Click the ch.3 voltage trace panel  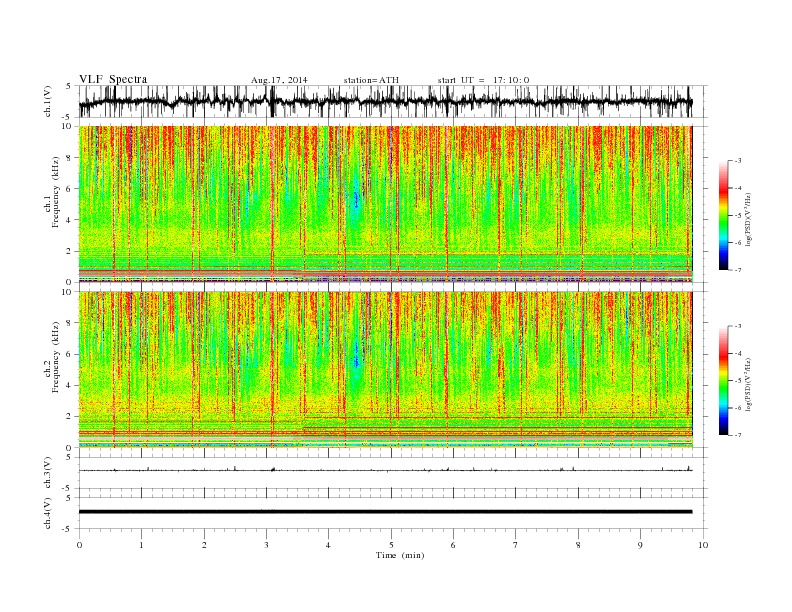click(393, 473)
